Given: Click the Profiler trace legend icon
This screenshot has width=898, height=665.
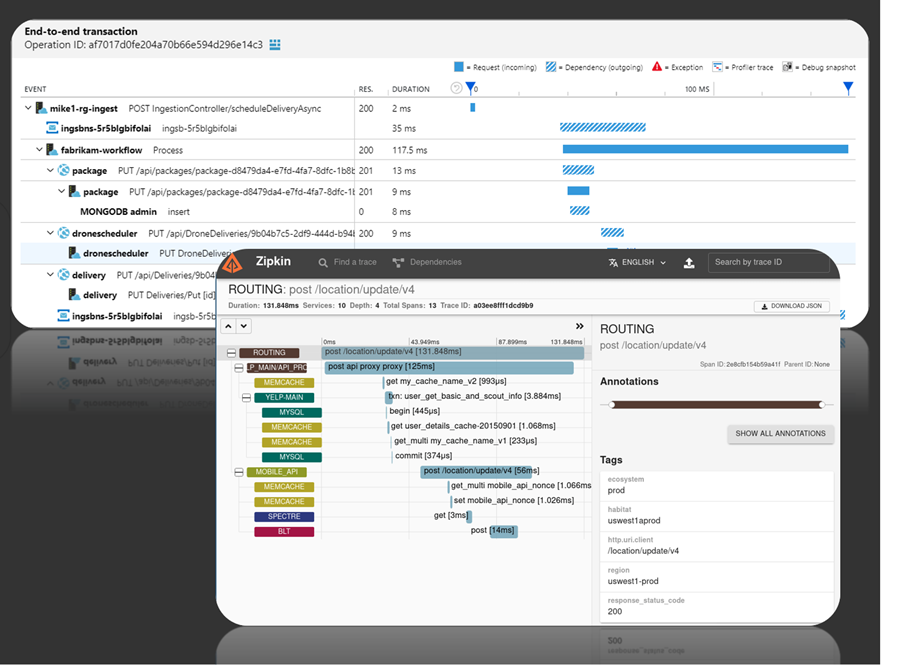Looking at the screenshot, I should pos(717,67).
